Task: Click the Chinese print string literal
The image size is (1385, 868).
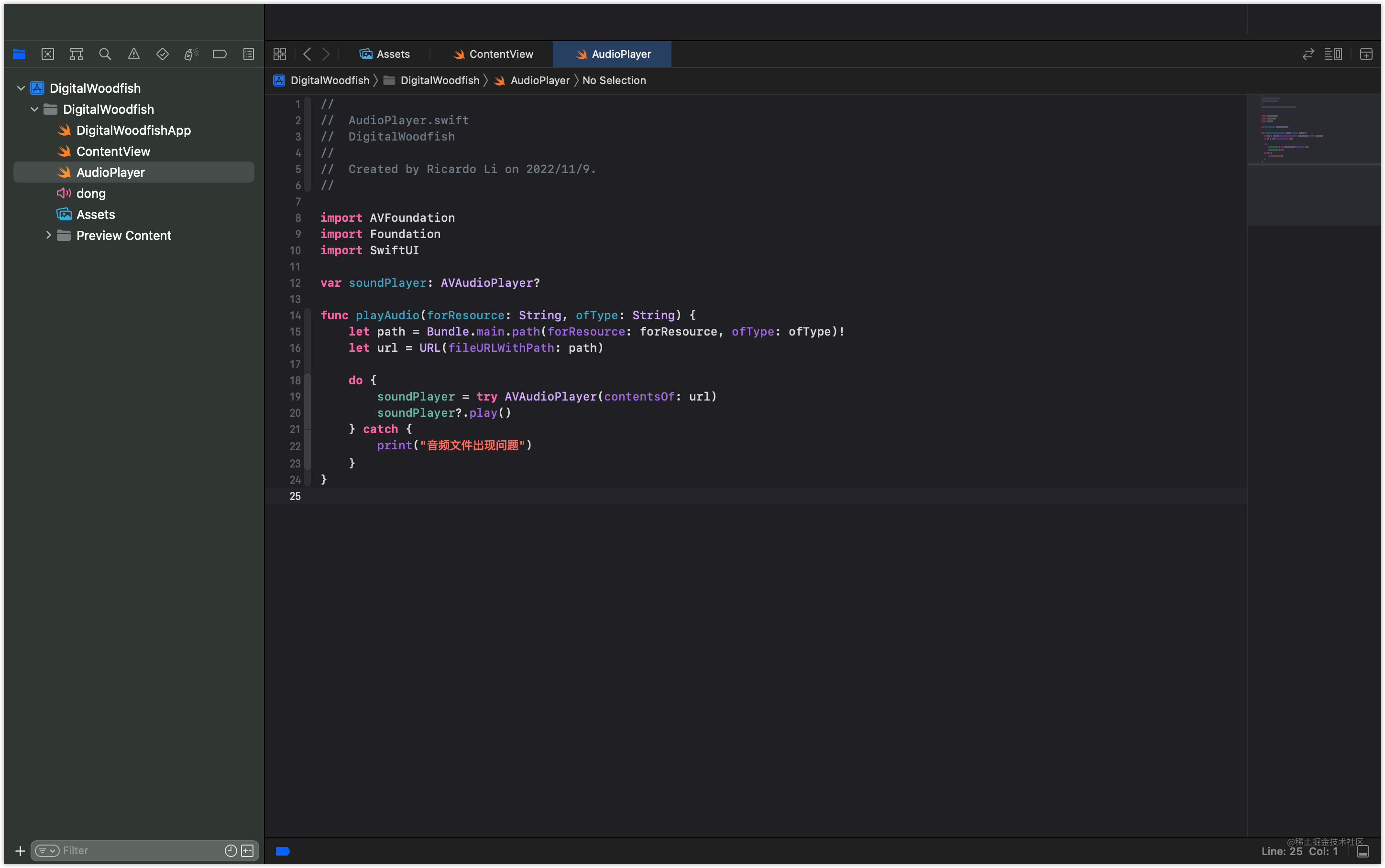Action: pos(473,445)
